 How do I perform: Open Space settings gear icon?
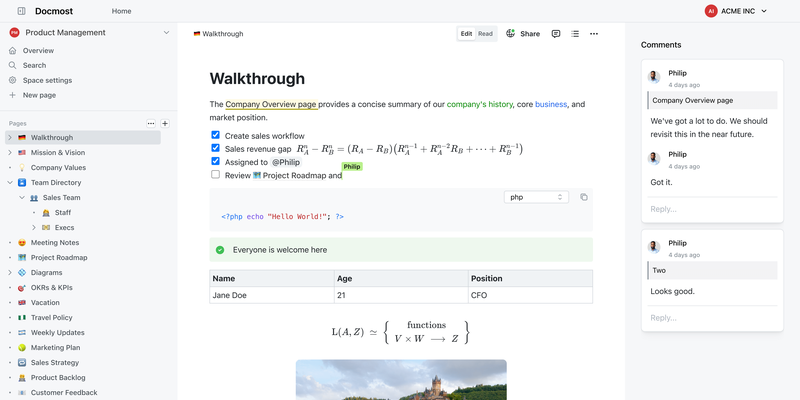13,80
